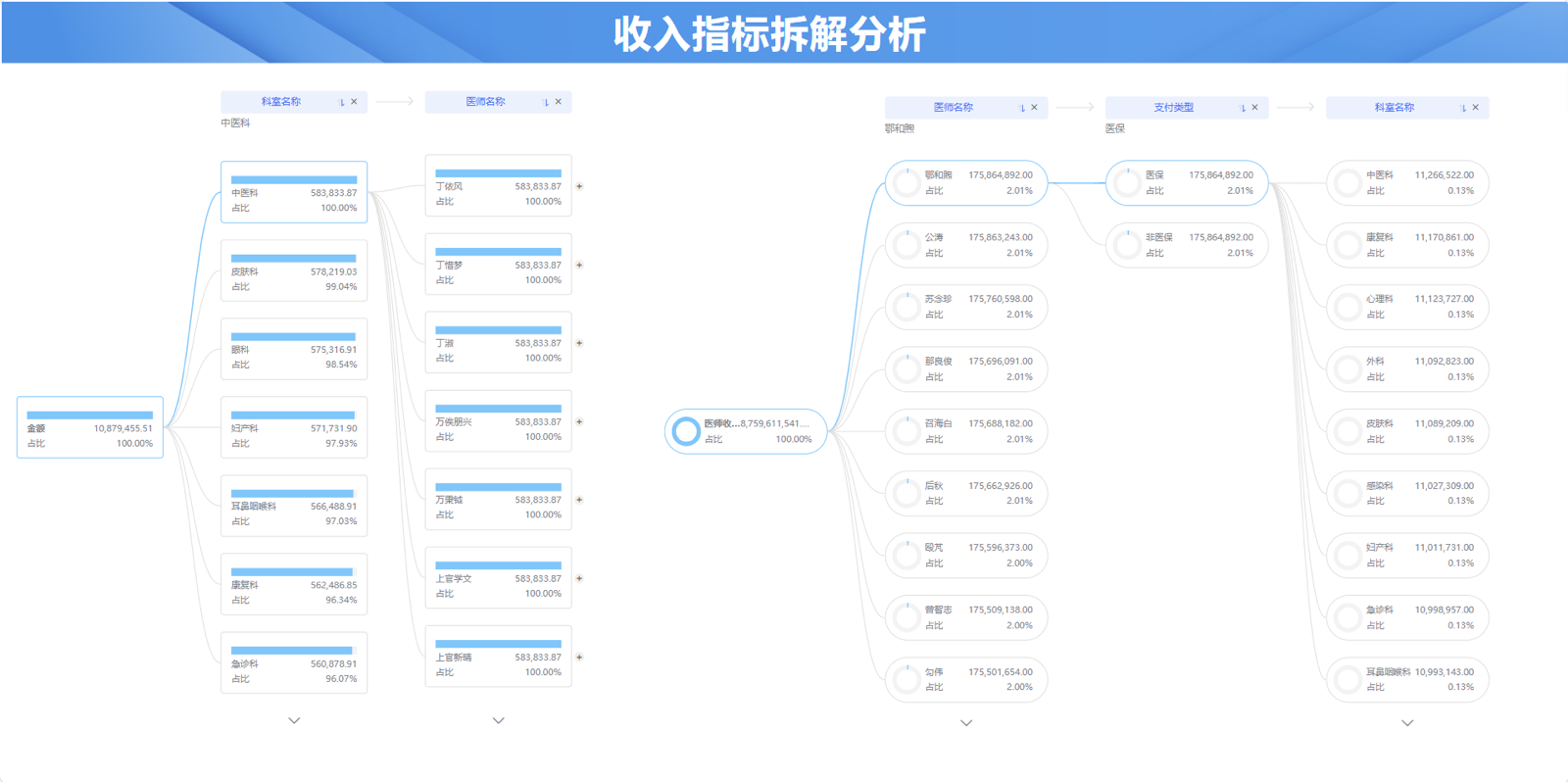The height and width of the screenshot is (782, 1568).
Task: Select the 皮肤科 578,219.03 card
Action: click(x=294, y=270)
